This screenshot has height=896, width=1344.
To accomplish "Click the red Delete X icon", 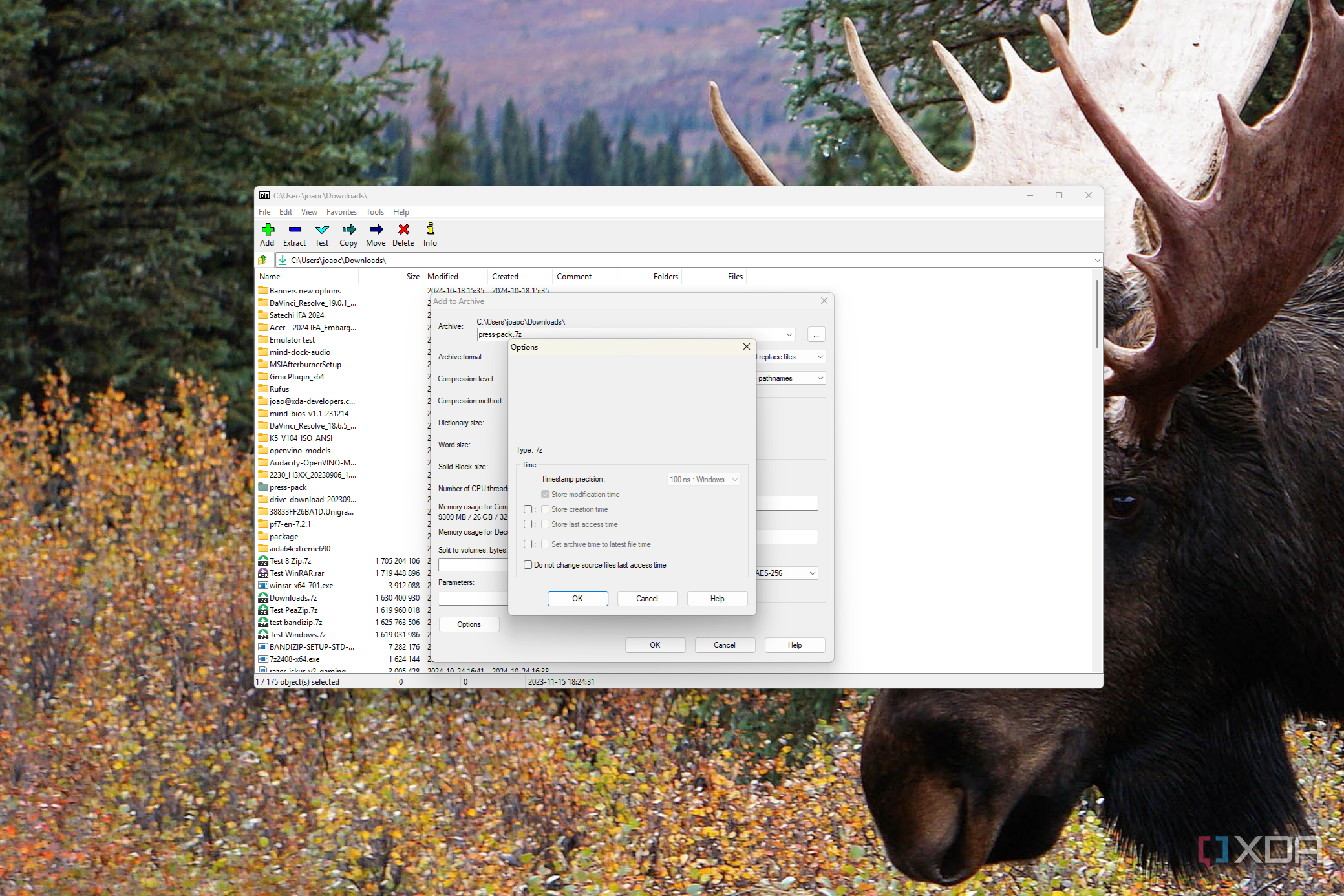I will [x=403, y=230].
